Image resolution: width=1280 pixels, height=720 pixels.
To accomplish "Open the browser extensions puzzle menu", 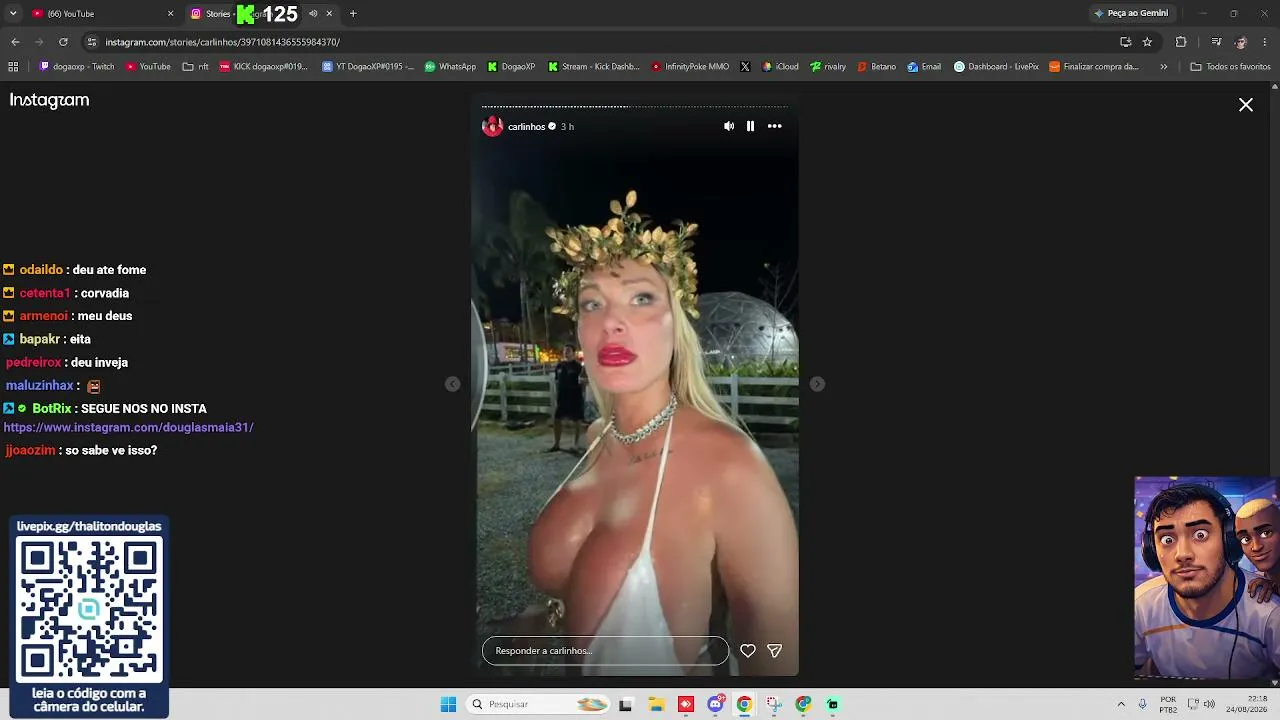I will coord(1181,42).
